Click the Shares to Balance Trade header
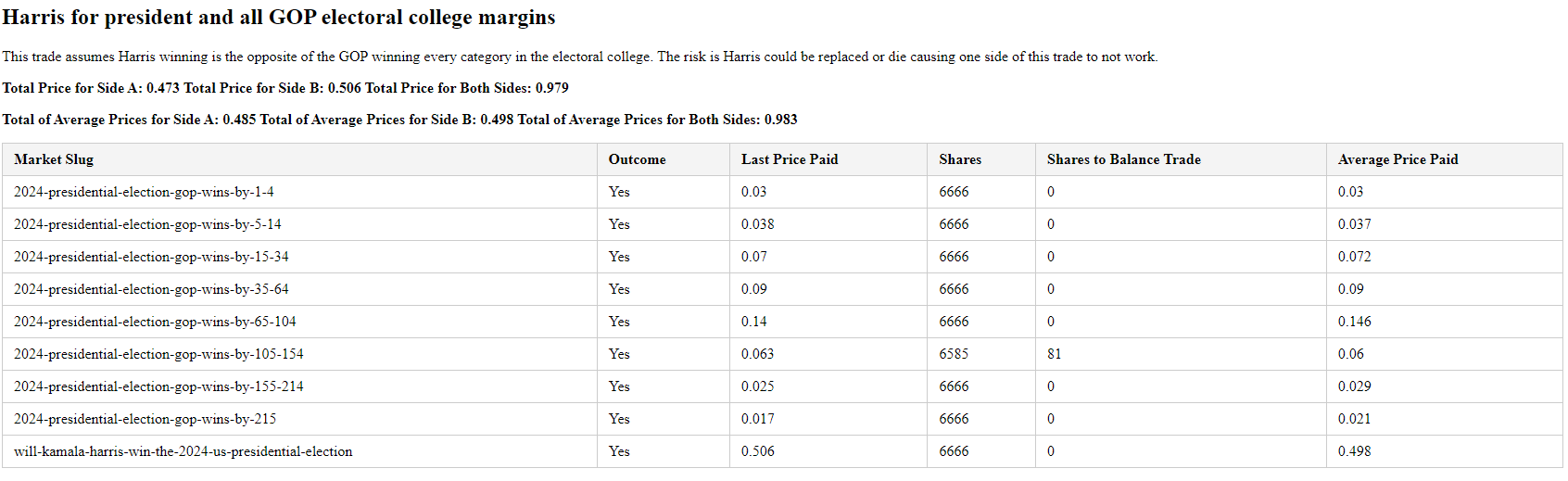The height and width of the screenshot is (481, 1568). (1123, 159)
